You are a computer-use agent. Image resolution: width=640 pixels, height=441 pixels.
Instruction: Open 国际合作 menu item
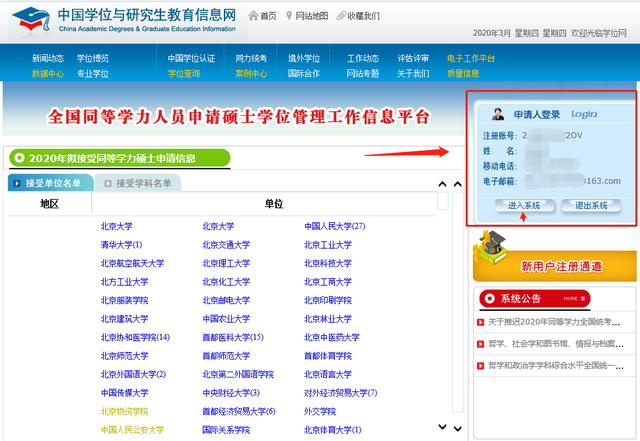click(304, 74)
